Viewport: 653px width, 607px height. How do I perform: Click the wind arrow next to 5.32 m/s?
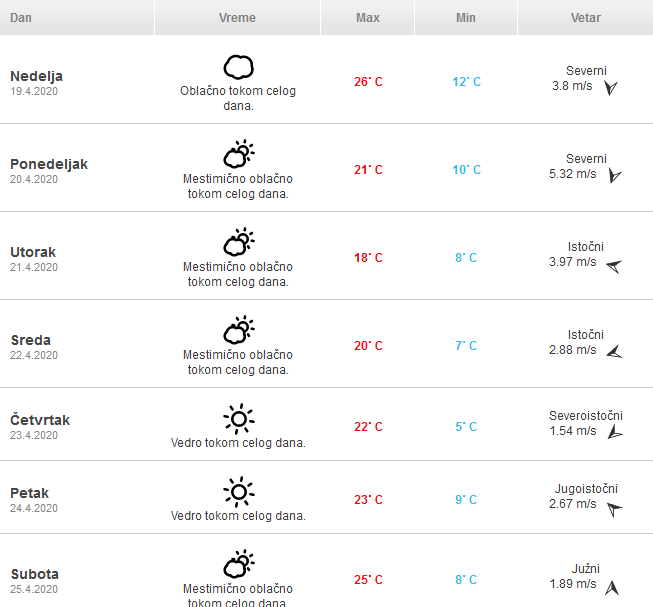[615, 176]
